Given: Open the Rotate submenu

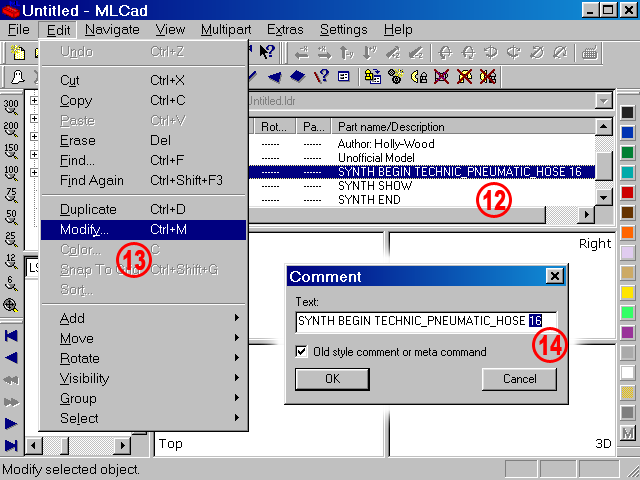Looking at the screenshot, I should [144, 358].
